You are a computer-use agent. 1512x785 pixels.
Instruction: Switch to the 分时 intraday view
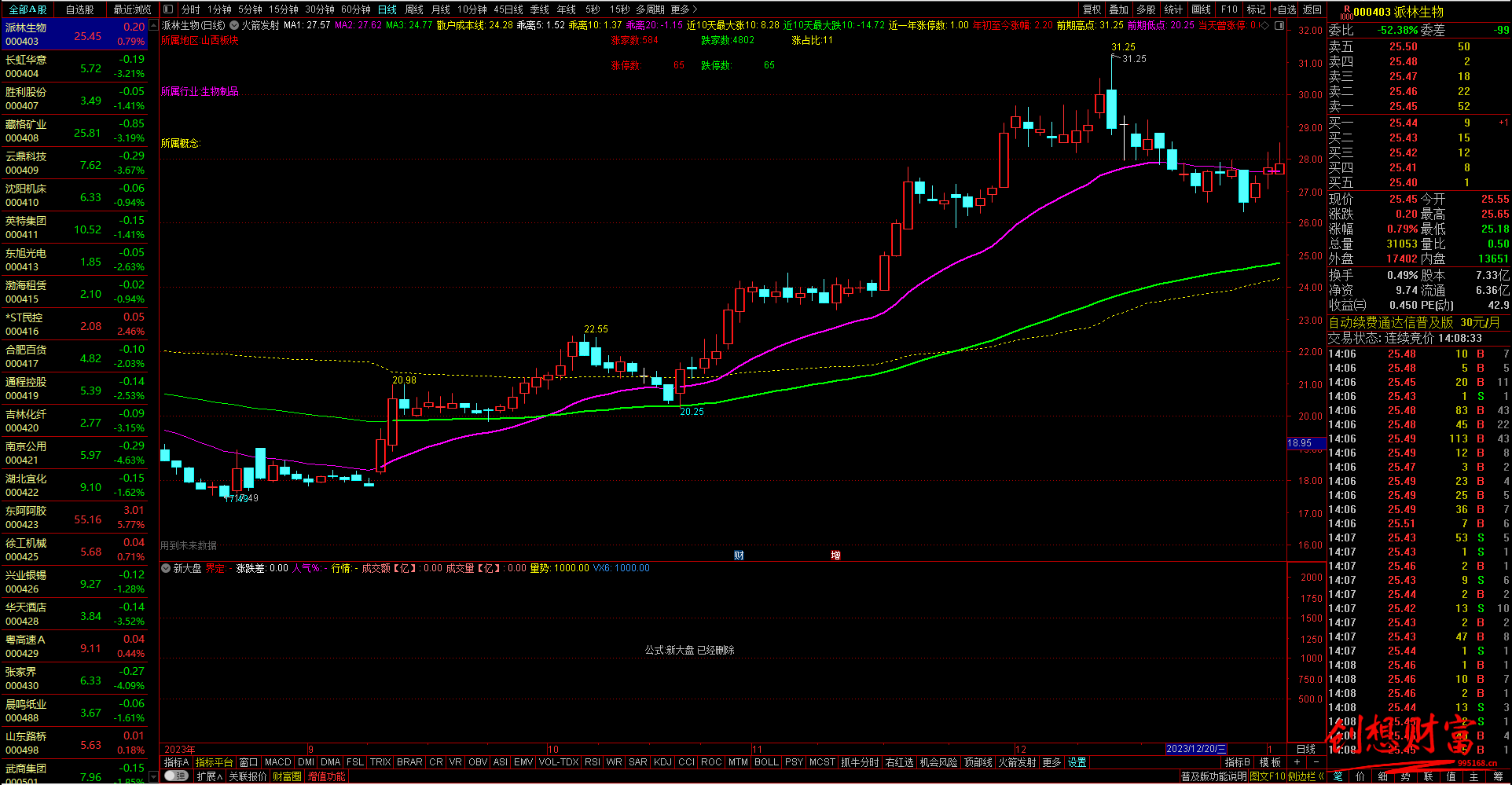[191, 9]
